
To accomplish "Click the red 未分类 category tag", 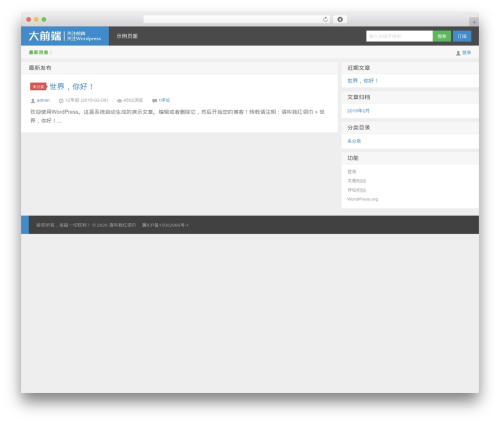I will tap(38, 87).
